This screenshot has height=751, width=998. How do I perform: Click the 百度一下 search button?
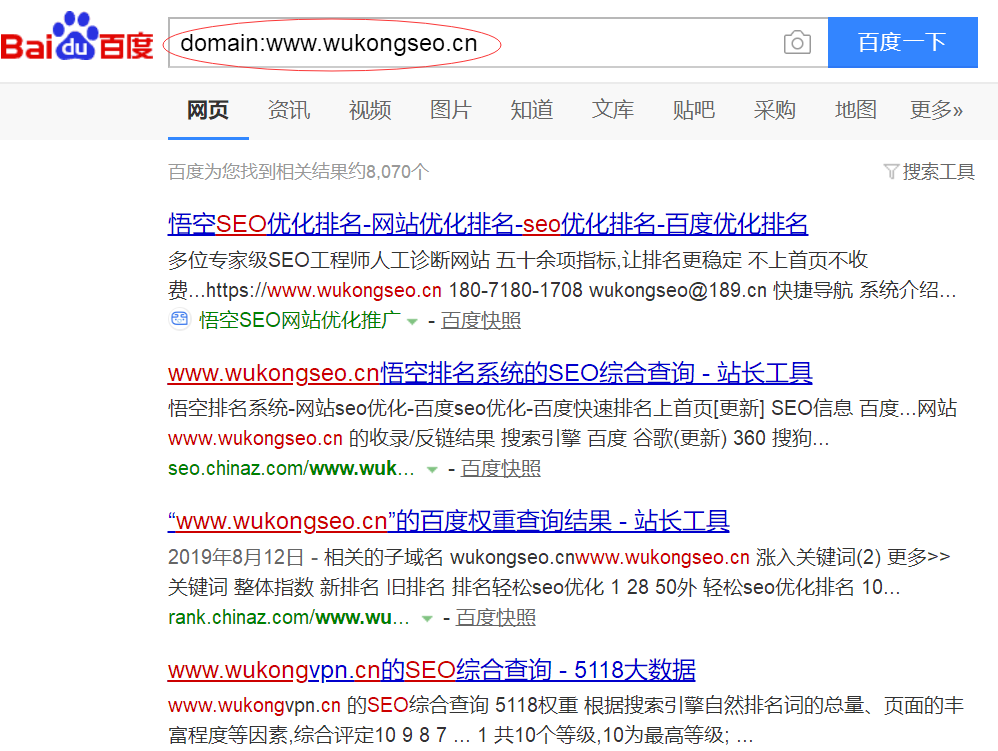tap(903, 43)
